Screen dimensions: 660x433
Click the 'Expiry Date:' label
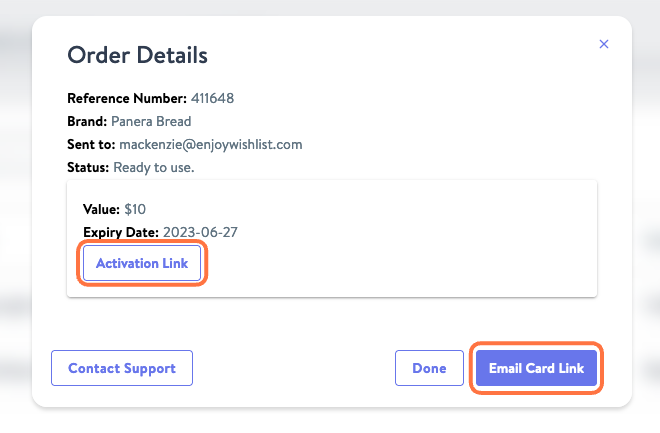pyautogui.click(x=121, y=232)
